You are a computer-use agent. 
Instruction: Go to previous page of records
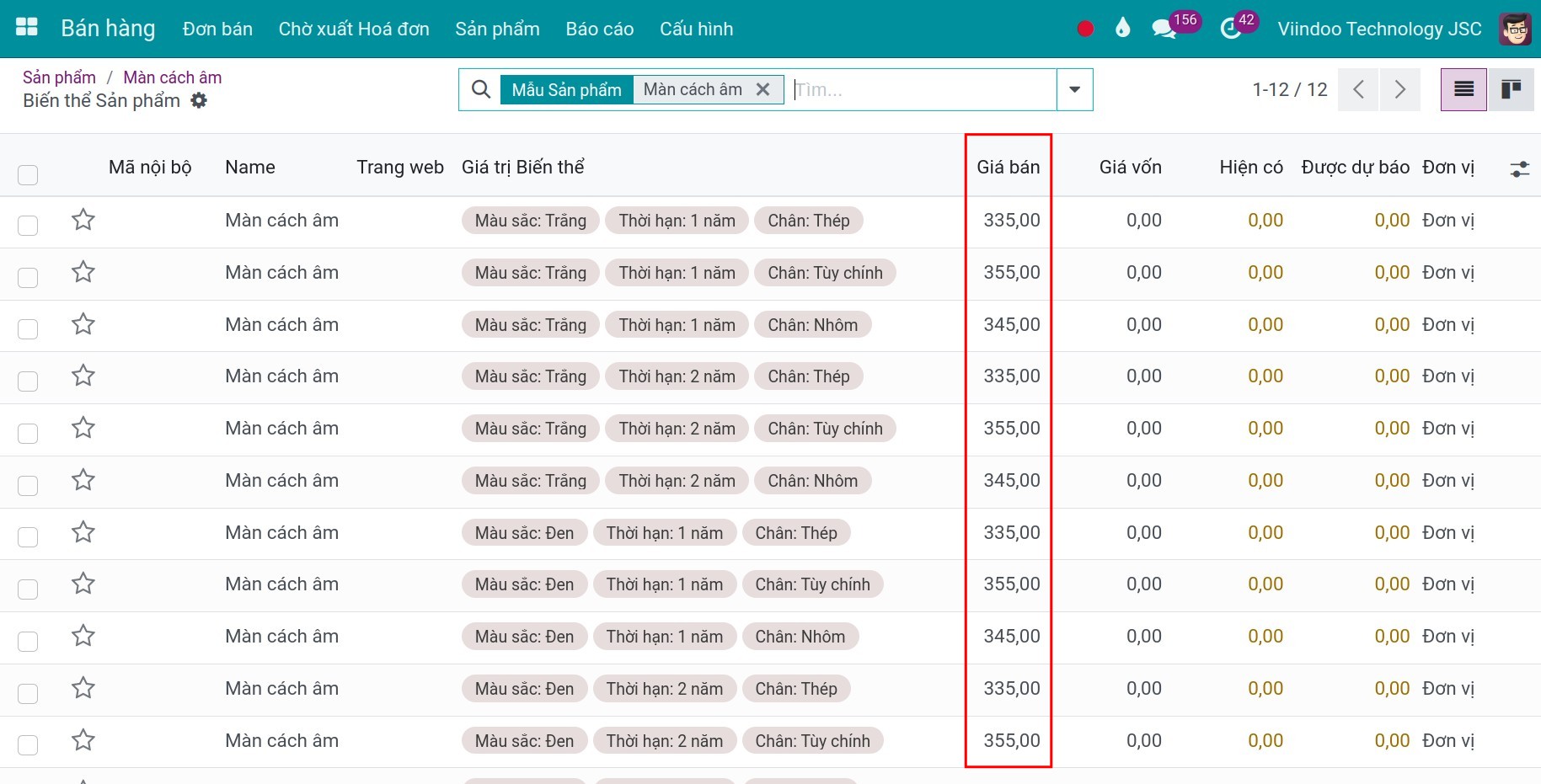pos(1358,89)
